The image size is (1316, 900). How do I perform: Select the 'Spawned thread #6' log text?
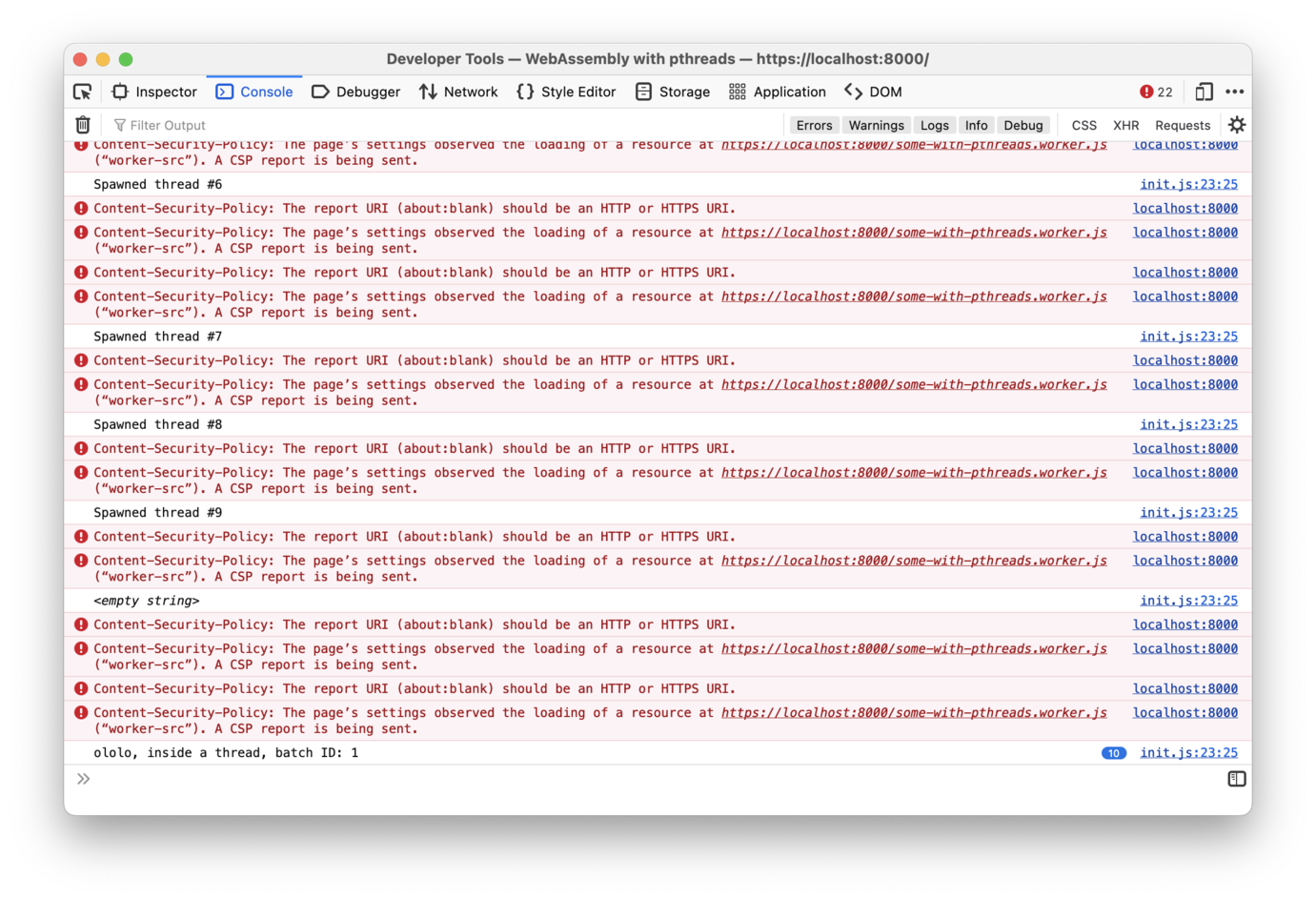pos(157,184)
